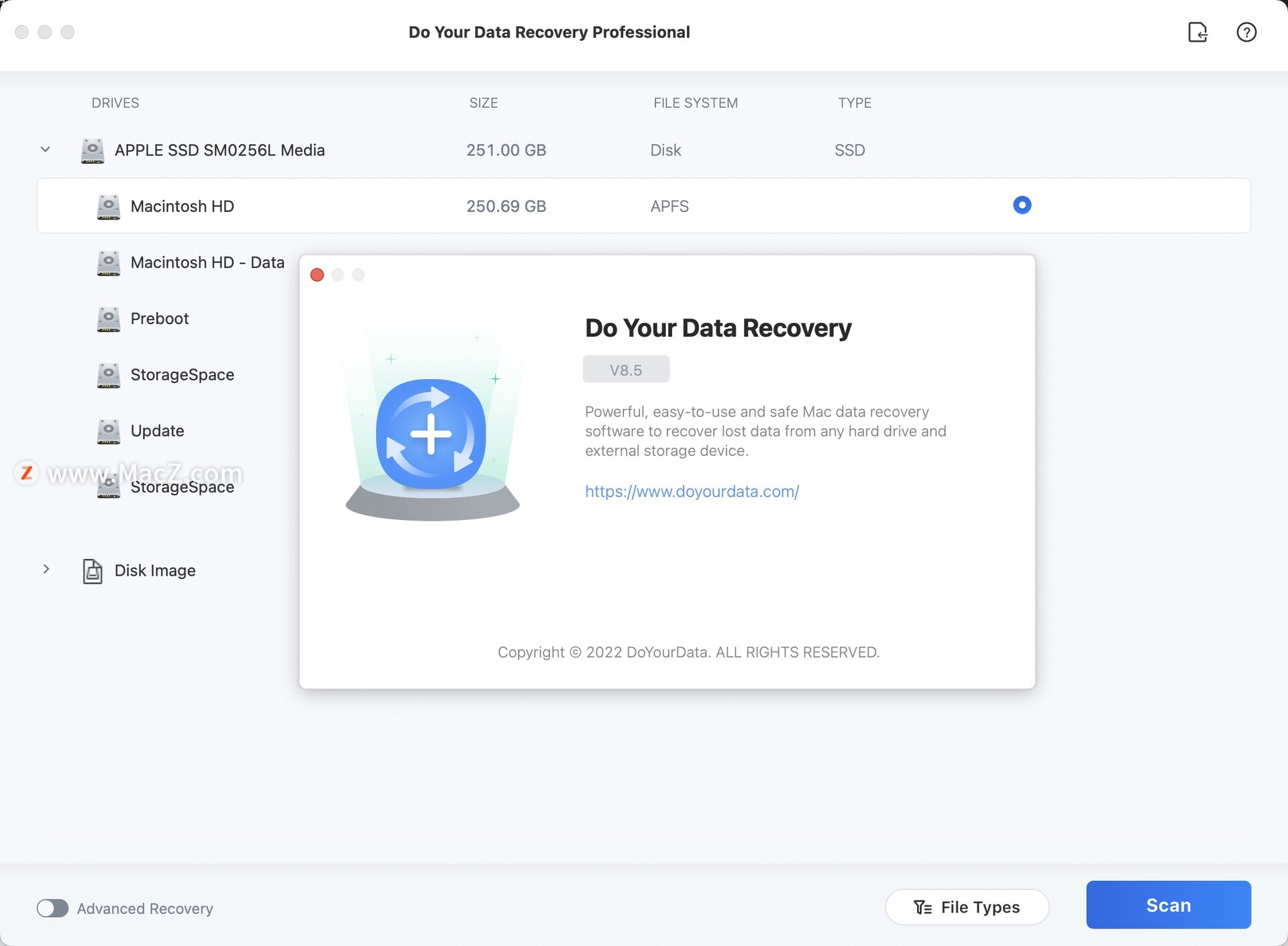
Task: Open the doyourdata.com website link
Action: (691, 490)
